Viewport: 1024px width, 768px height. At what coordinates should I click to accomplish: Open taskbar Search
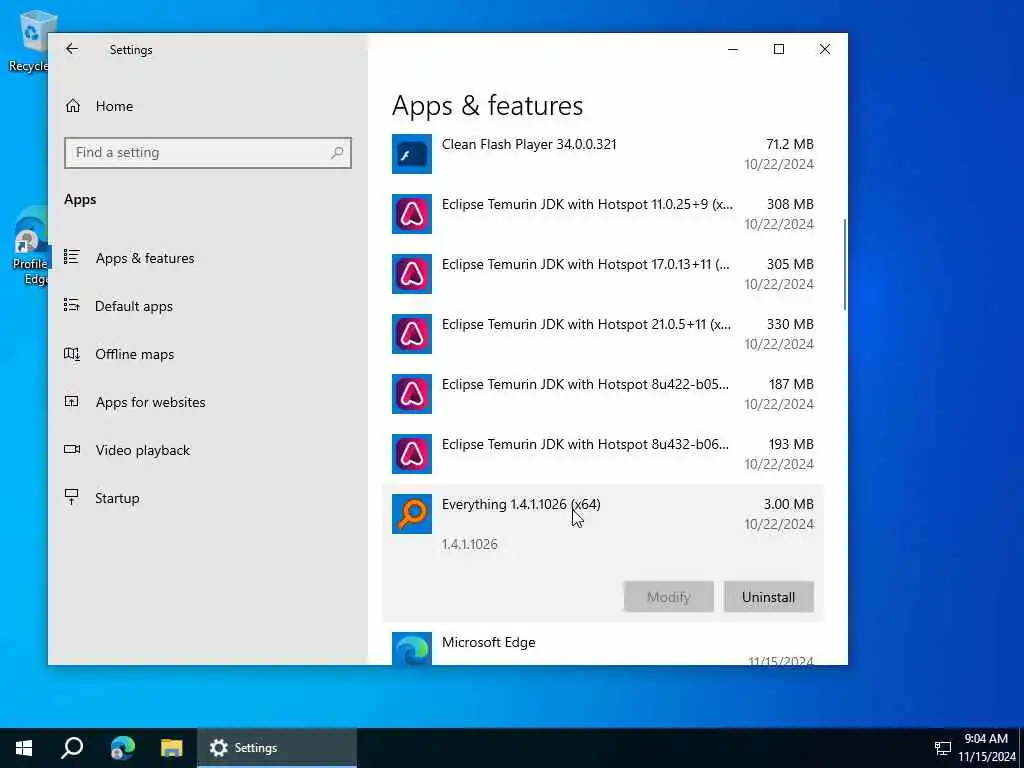[x=72, y=748]
